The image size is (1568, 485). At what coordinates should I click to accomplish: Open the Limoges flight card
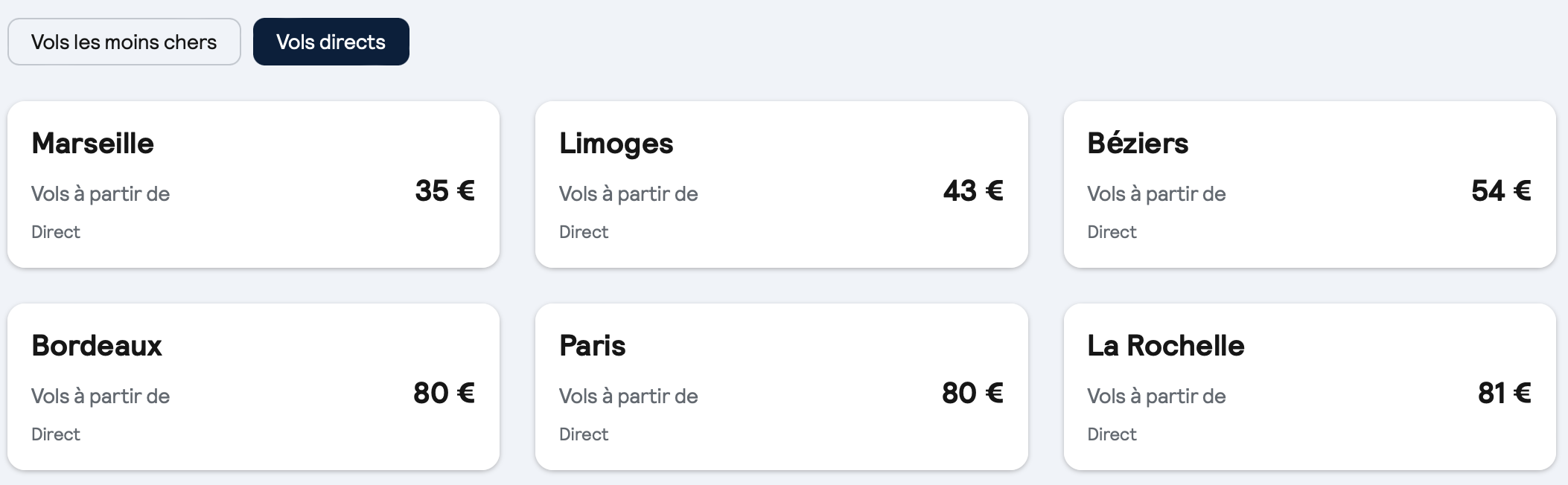[x=782, y=184]
